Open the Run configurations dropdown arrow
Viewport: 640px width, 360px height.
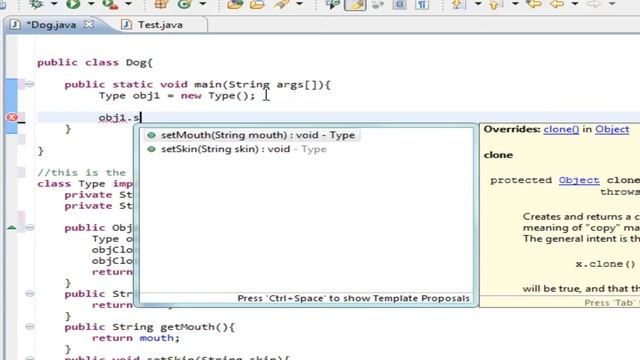(91, 4)
